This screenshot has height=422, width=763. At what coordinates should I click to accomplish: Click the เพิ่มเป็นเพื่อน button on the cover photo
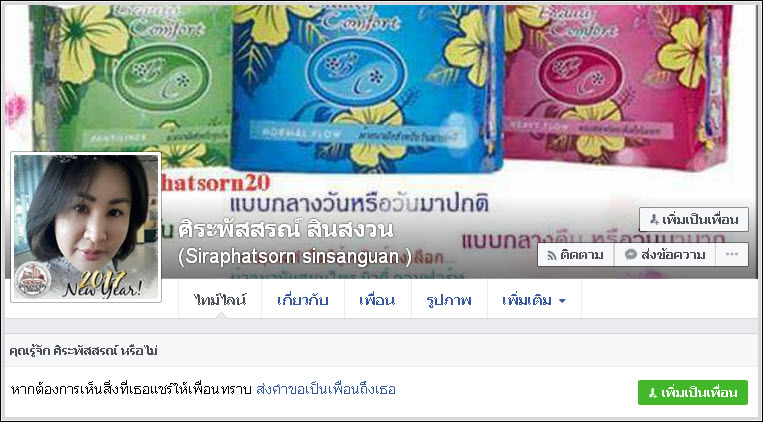click(x=693, y=220)
